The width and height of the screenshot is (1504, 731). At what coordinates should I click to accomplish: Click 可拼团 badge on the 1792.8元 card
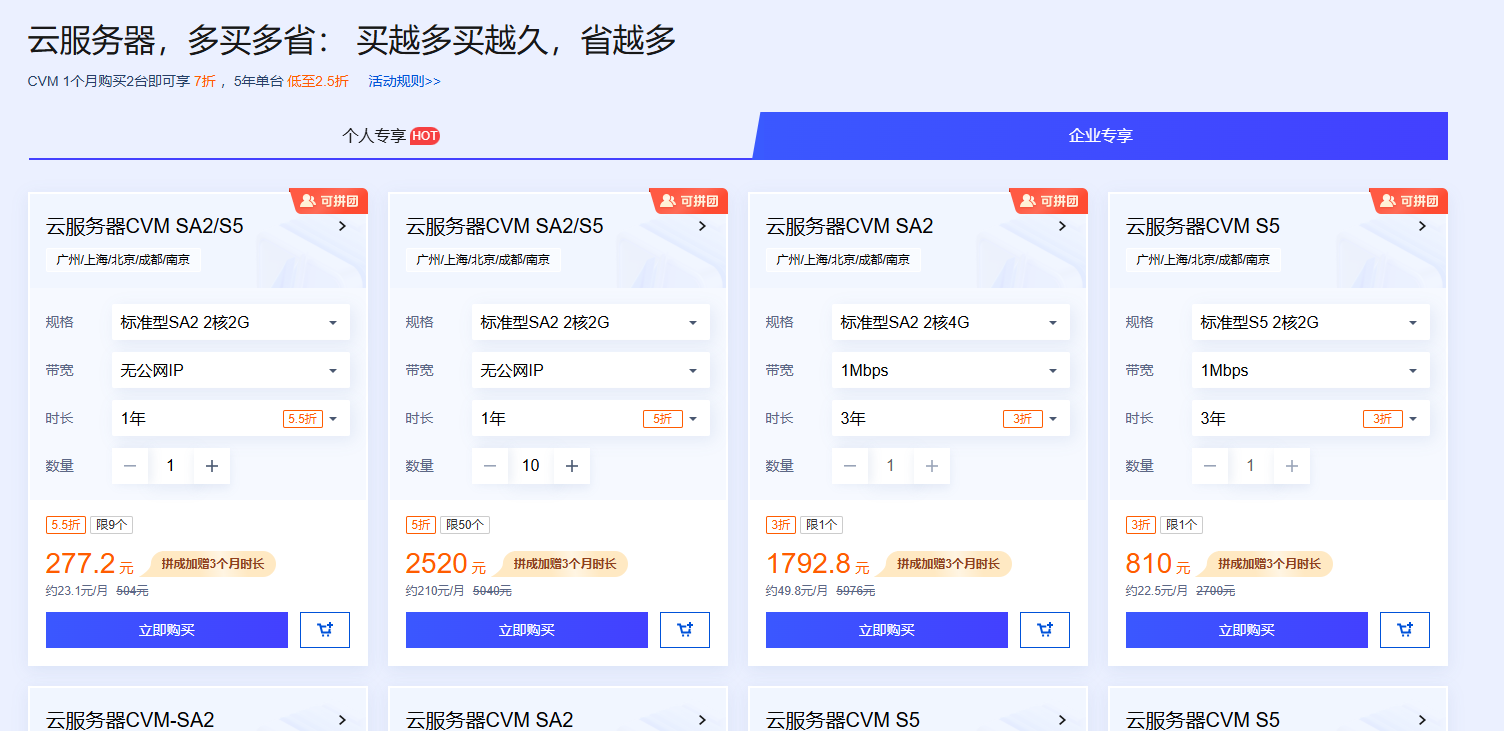tap(1049, 201)
